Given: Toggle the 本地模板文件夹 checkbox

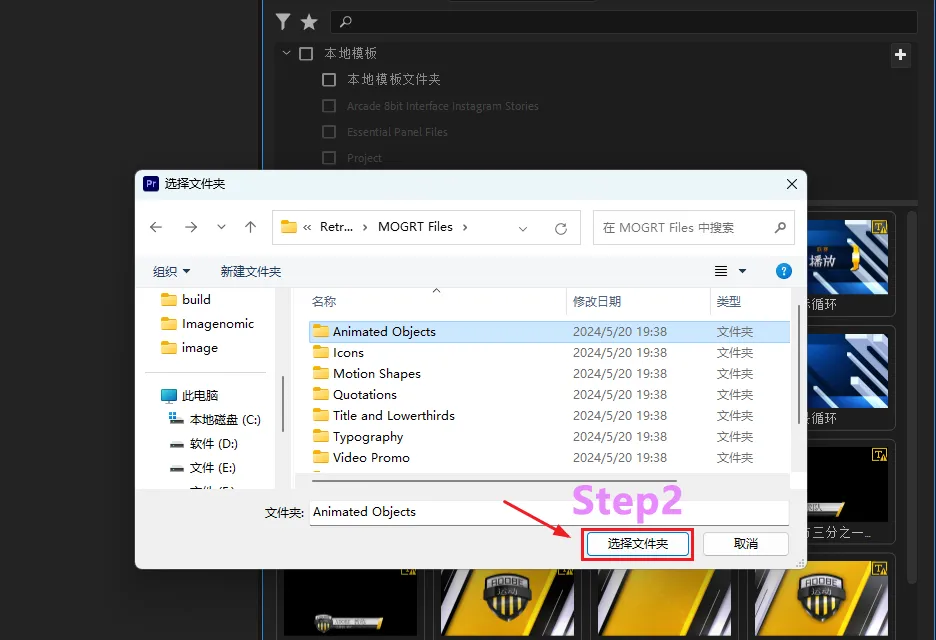Looking at the screenshot, I should 329,80.
